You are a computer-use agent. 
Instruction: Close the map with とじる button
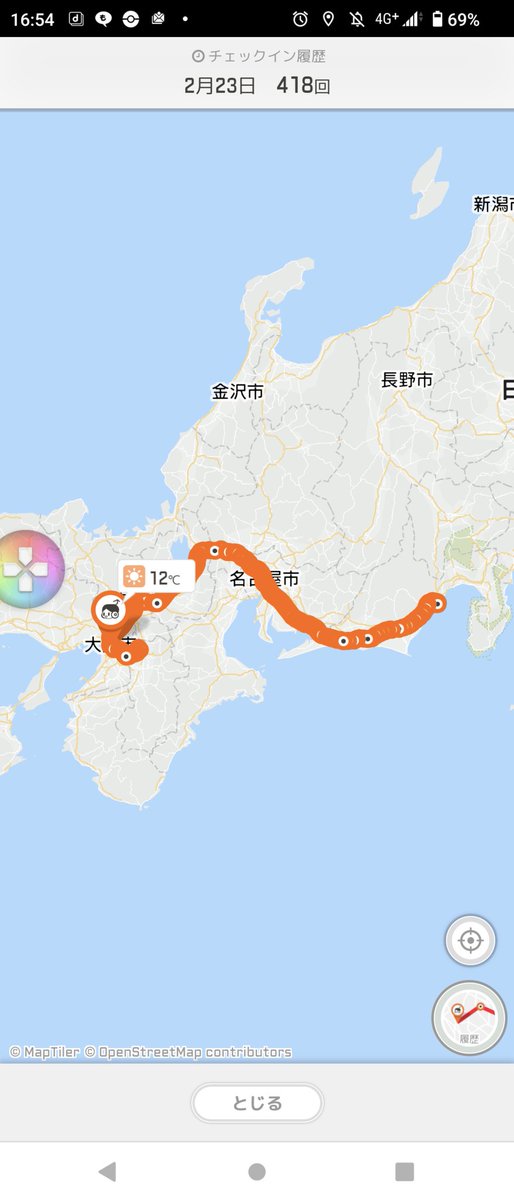point(257,1103)
